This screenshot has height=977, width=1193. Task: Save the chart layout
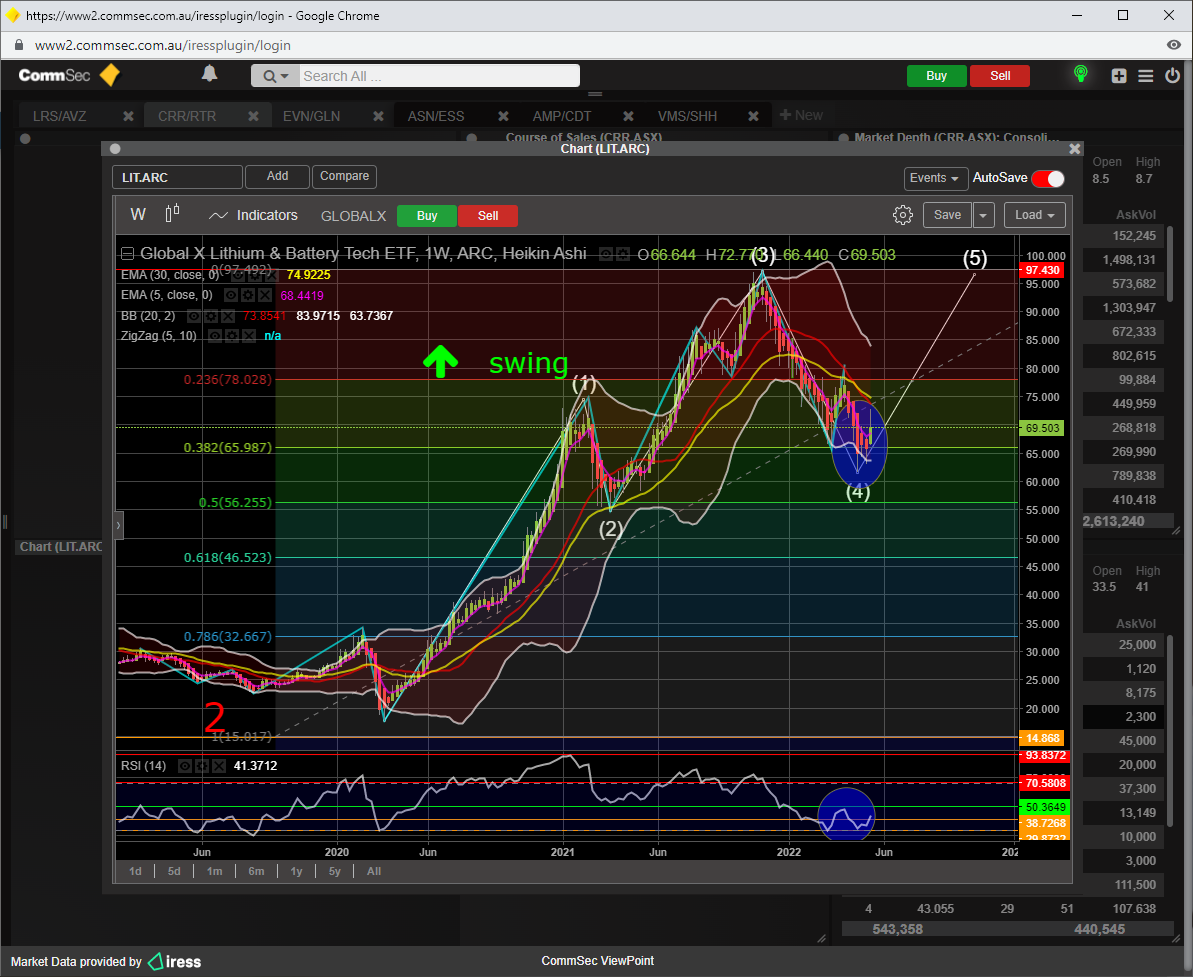[x=947, y=215]
